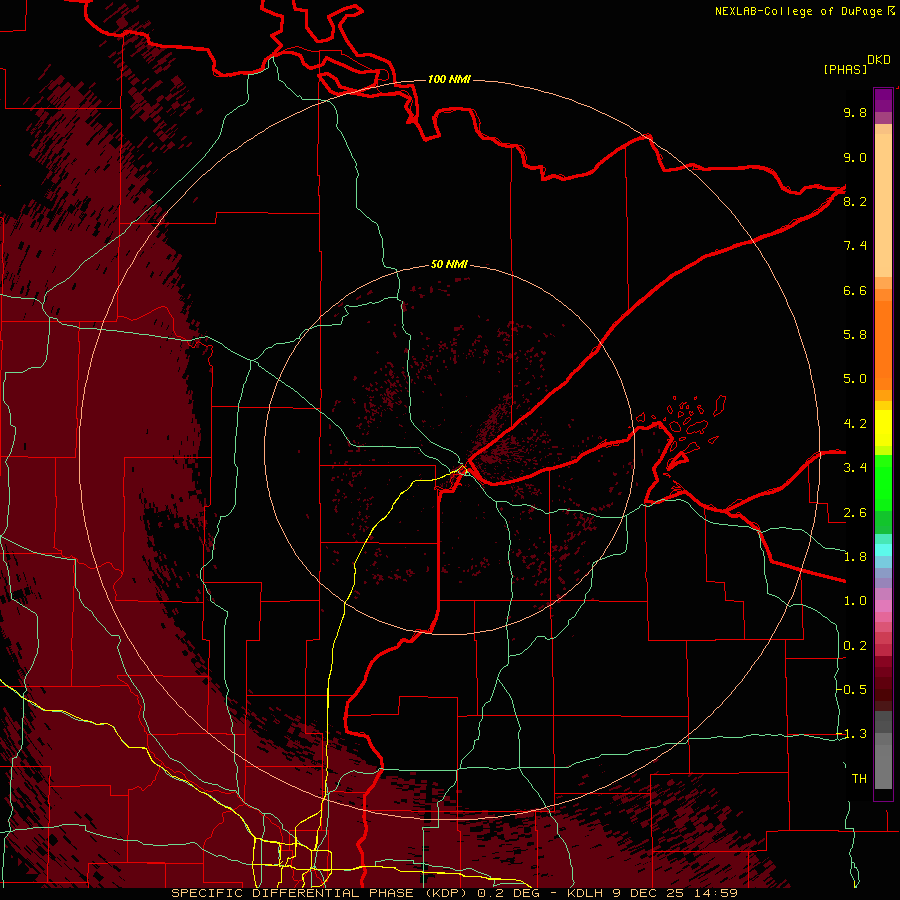
Task: Select the 2.6 scale value
Action: tap(855, 513)
